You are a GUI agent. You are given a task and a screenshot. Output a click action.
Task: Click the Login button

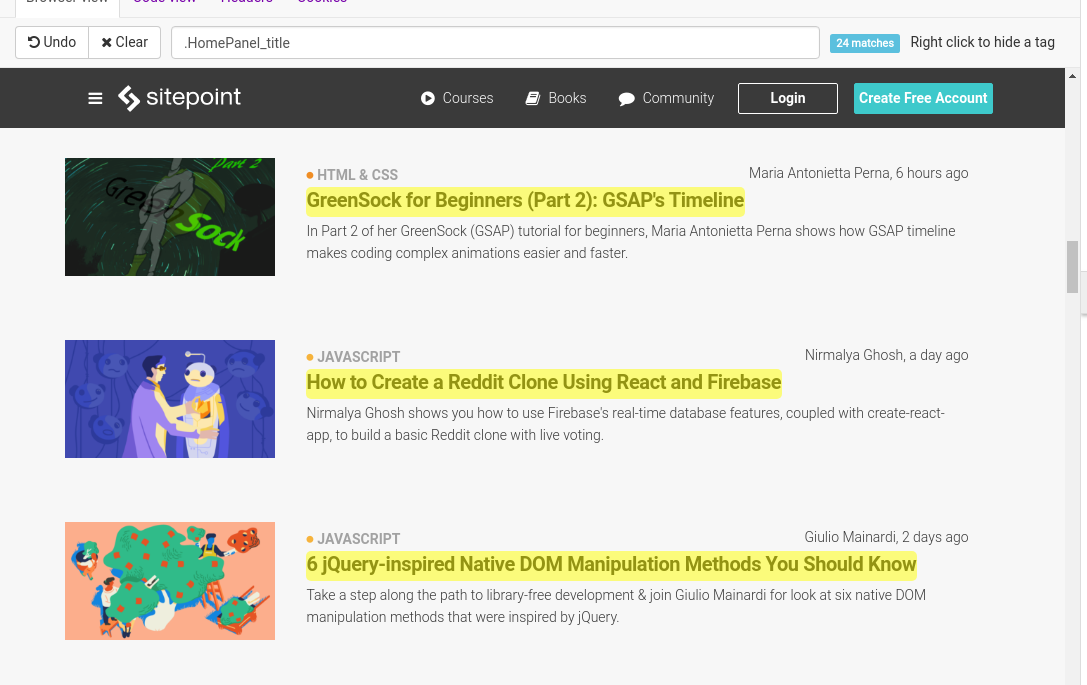point(788,98)
